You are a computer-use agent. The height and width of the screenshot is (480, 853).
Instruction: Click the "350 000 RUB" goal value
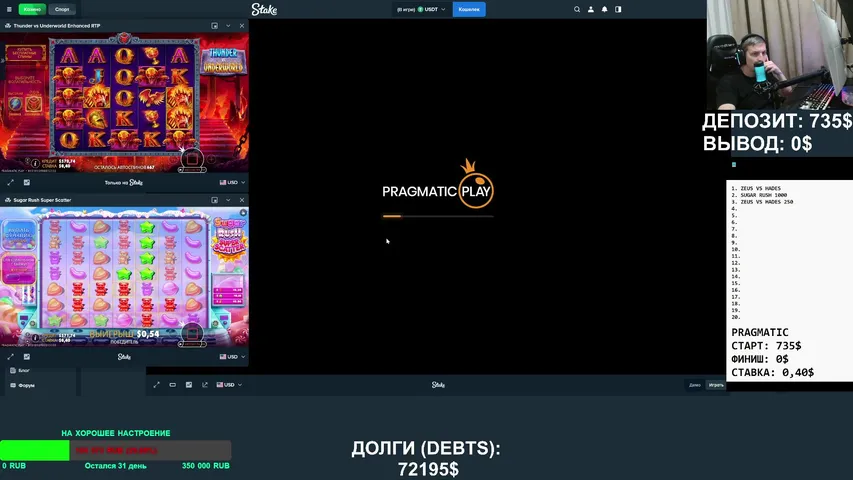coord(206,466)
